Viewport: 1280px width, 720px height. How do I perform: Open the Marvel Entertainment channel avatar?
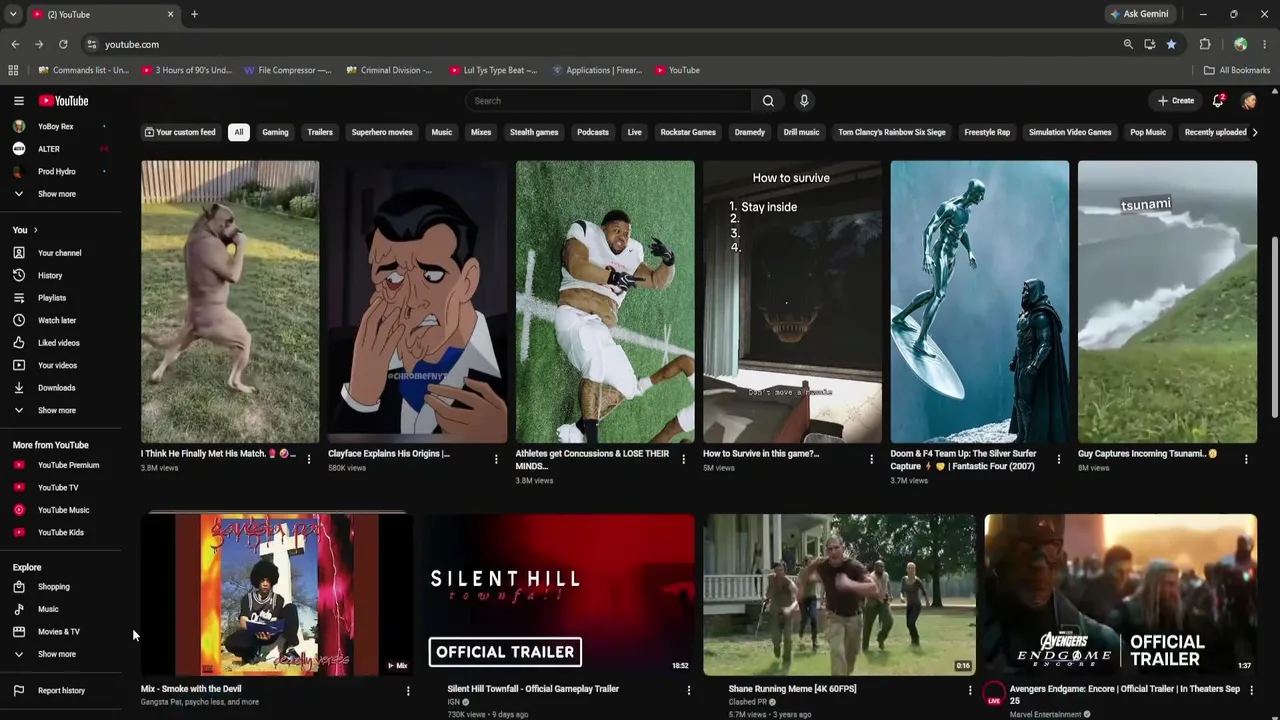[x=994, y=694]
